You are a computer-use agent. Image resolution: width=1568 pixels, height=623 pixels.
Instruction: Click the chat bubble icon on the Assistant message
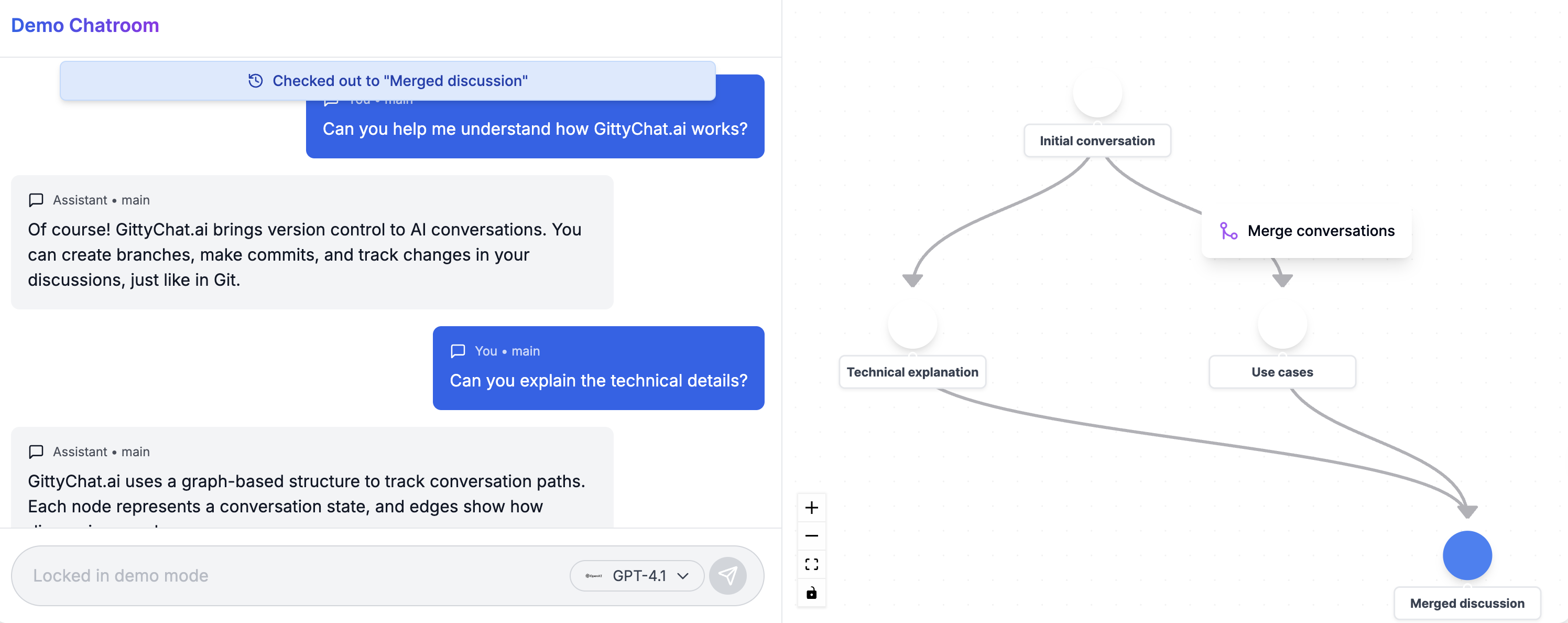[36, 200]
